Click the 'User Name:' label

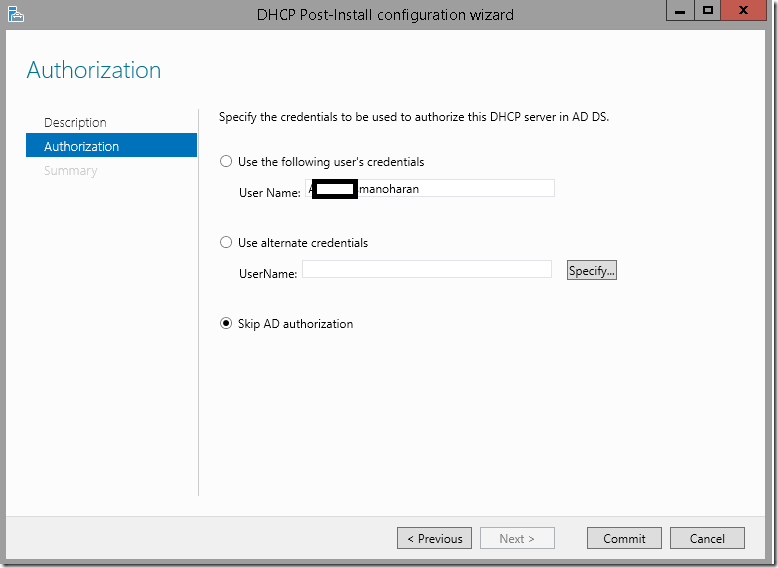[x=269, y=192]
